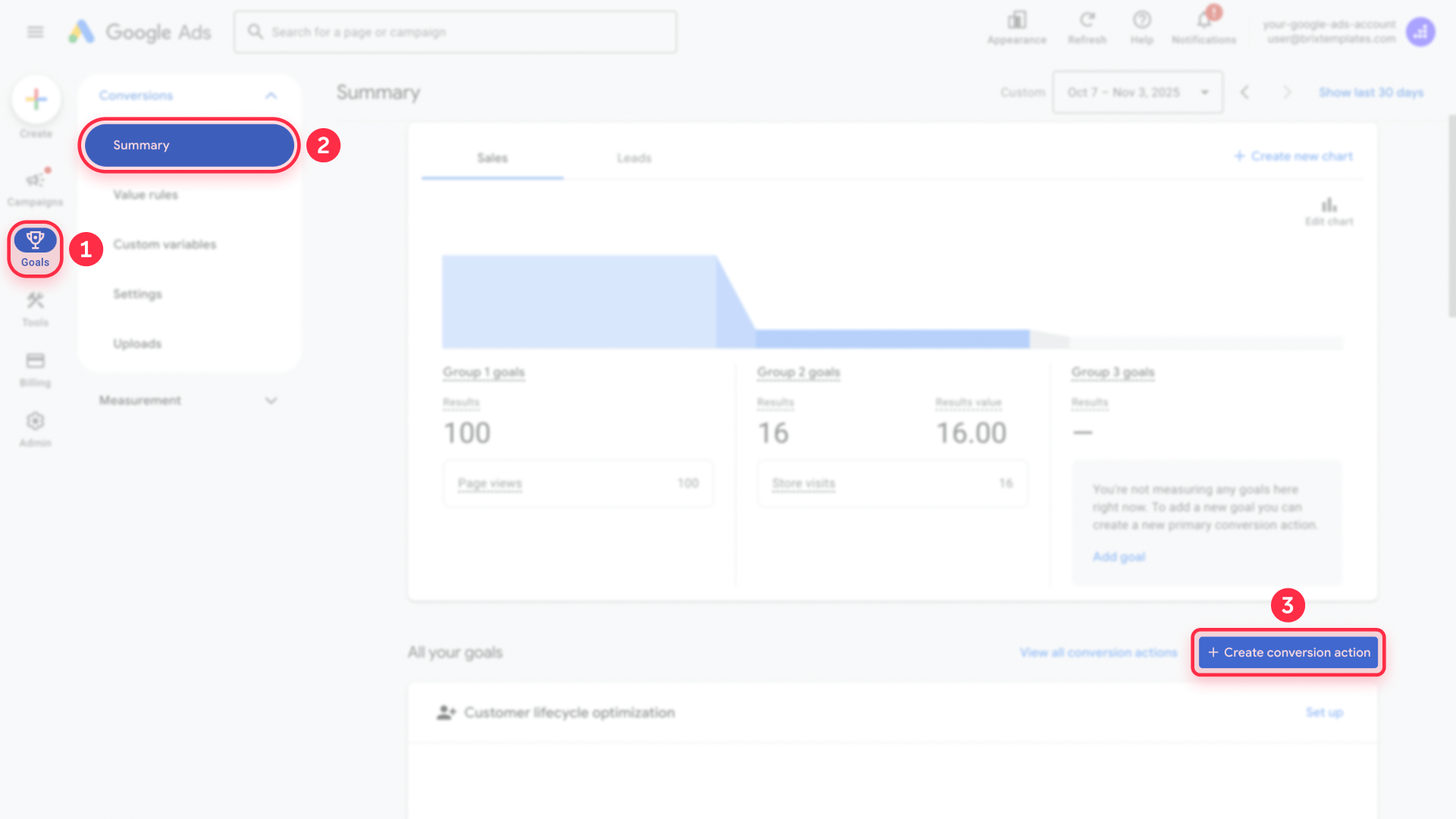Click the Create conversion action button
Screen dimensions: 1456x819
(1287, 652)
